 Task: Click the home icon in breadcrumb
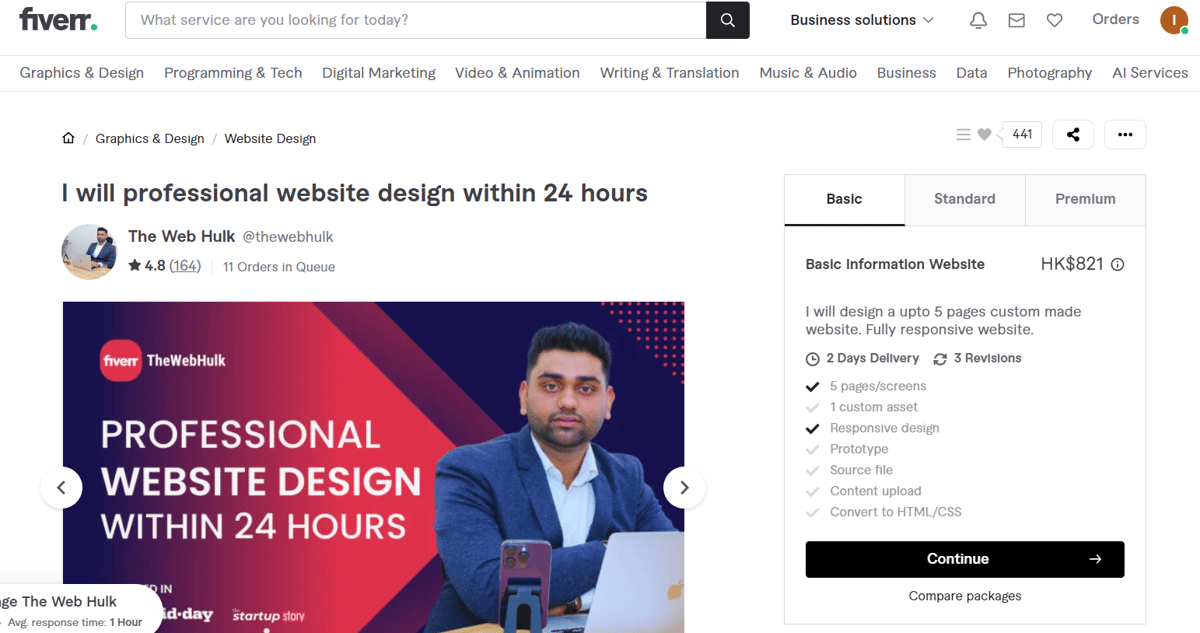[68, 138]
